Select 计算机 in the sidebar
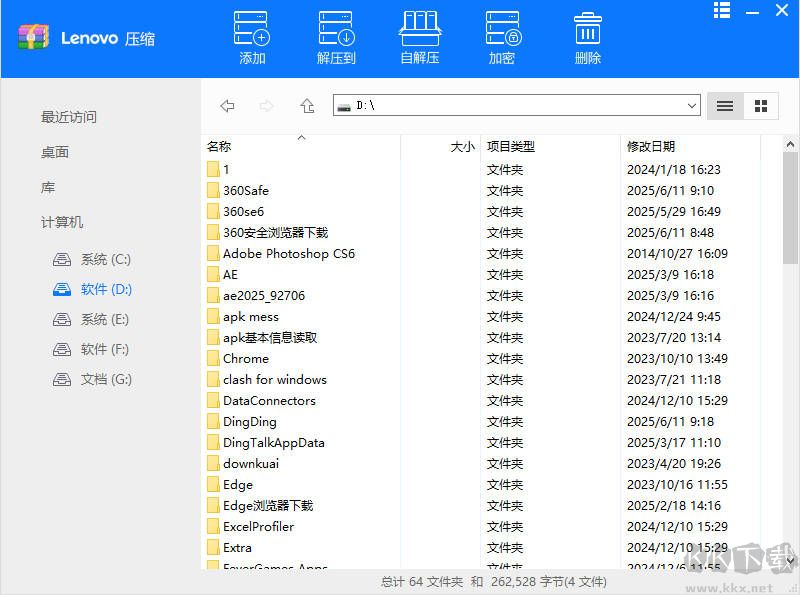This screenshot has width=800, height=595. coord(62,222)
